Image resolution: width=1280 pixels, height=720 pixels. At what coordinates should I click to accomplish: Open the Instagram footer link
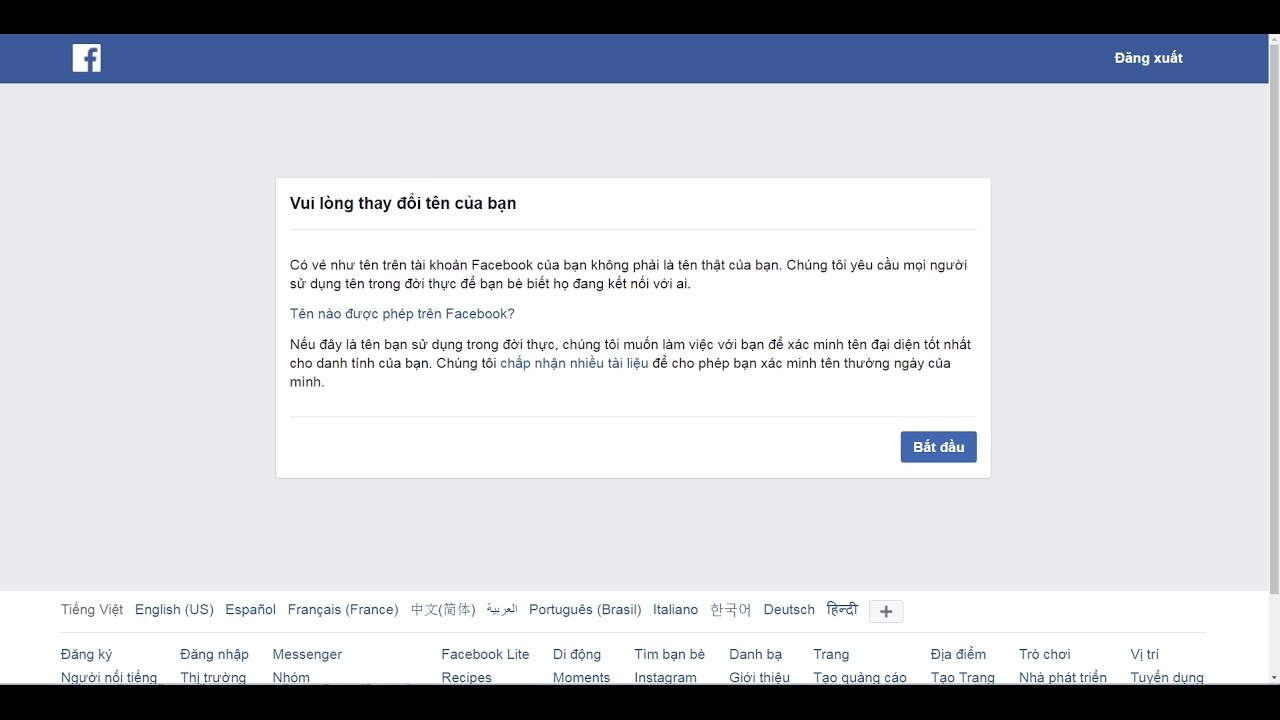coord(665,677)
